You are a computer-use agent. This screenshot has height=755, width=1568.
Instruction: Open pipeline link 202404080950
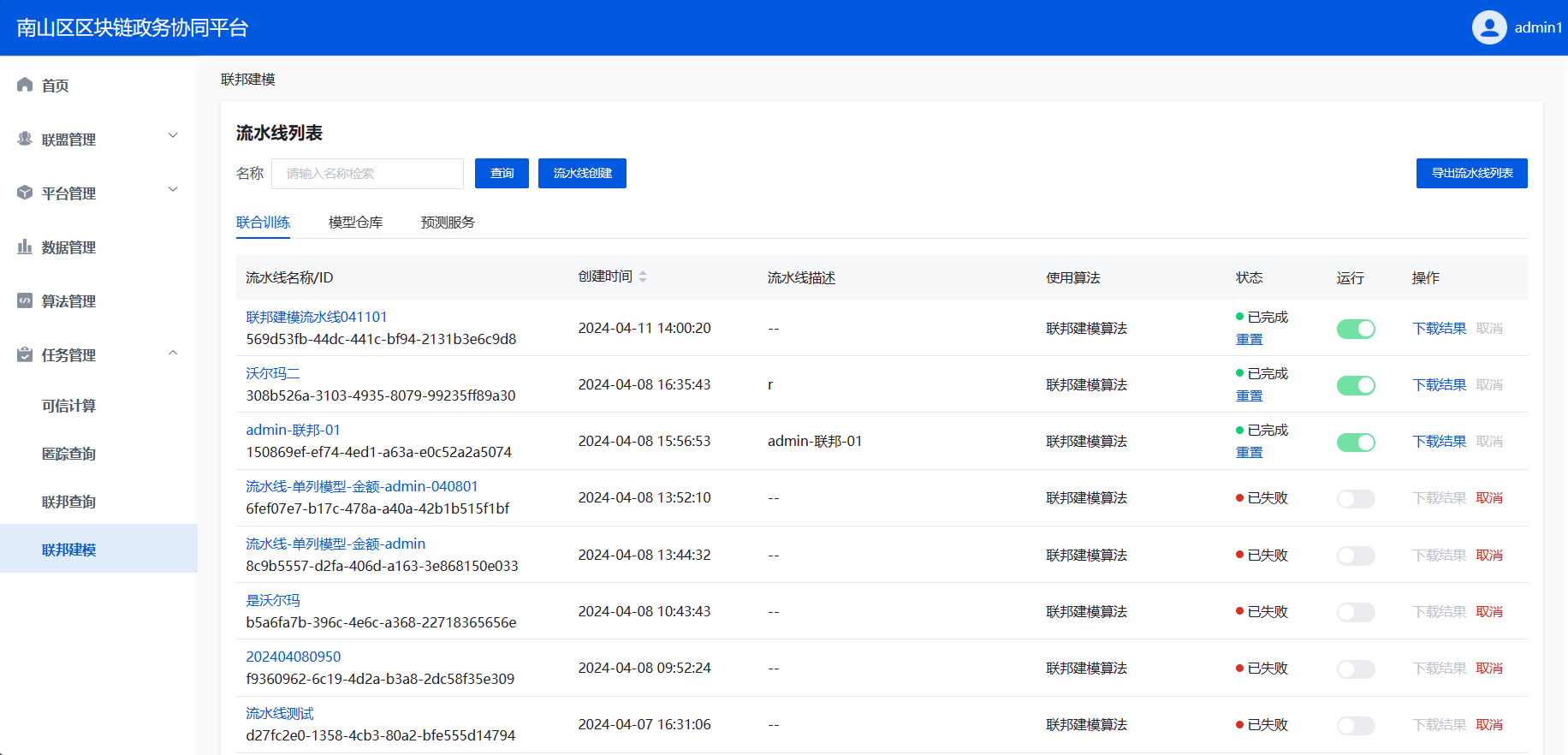(294, 657)
